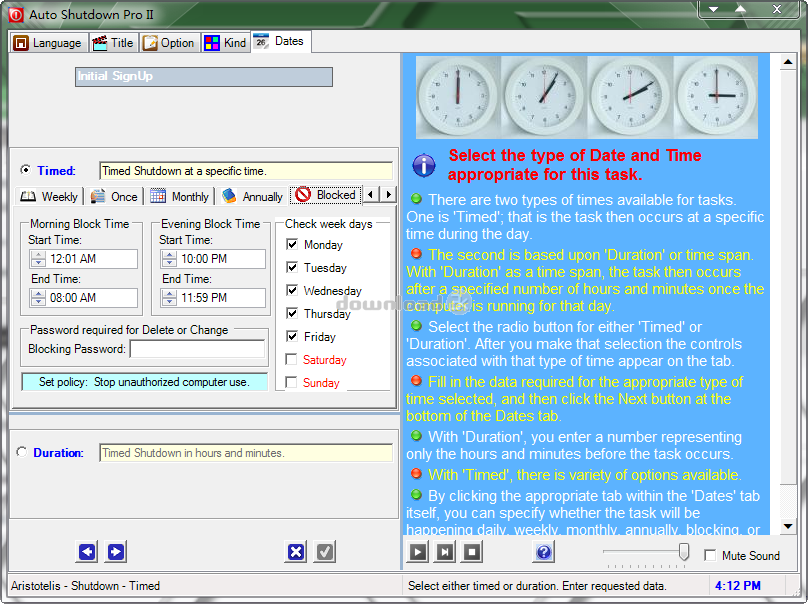Image resolution: width=808 pixels, height=604 pixels.
Task: Click the Set policy banner text
Action: tap(145, 382)
